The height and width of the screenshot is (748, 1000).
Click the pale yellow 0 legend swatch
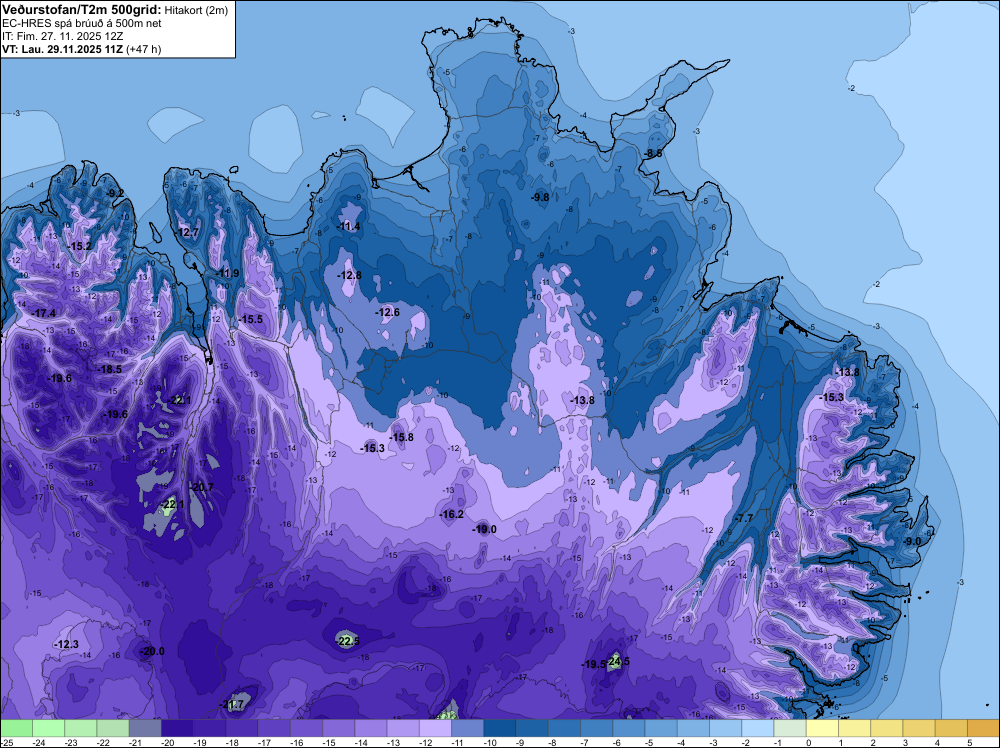[x=822, y=728]
